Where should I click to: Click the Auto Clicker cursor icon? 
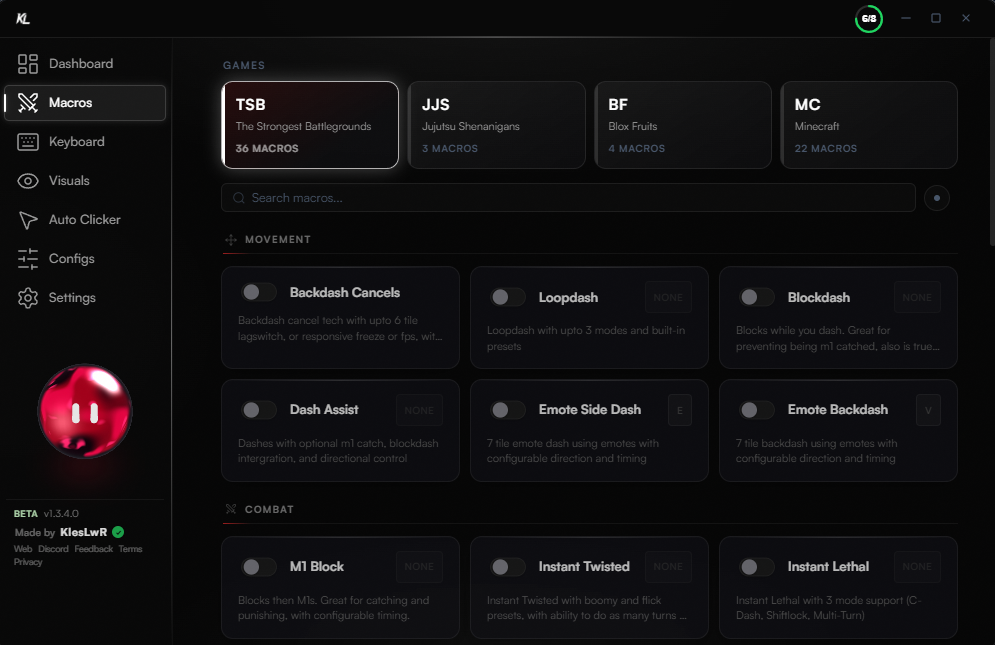(28, 220)
